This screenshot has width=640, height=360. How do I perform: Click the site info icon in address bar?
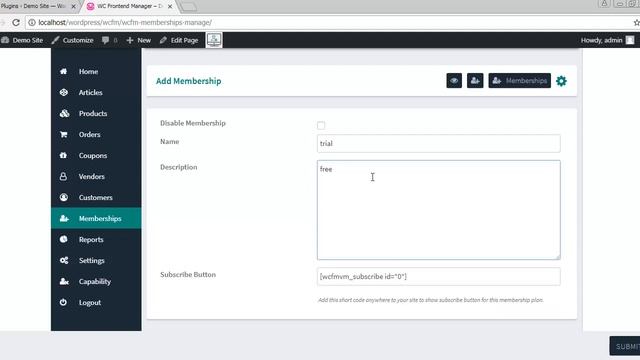click(32, 22)
